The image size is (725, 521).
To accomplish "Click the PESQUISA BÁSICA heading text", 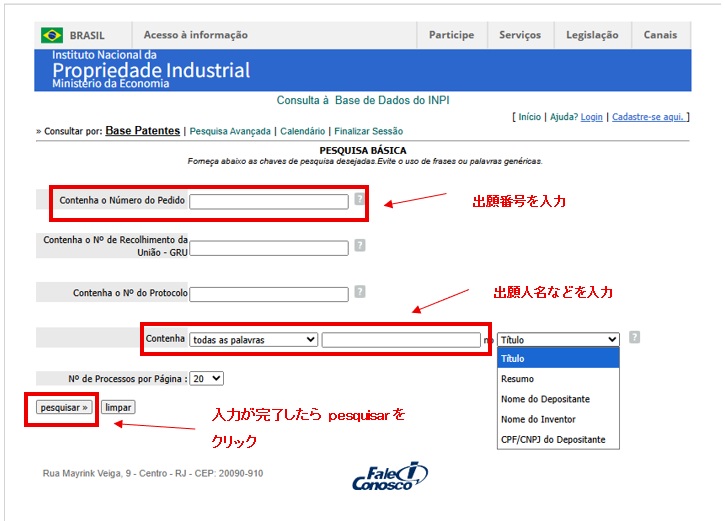I will [x=363, y=151].
